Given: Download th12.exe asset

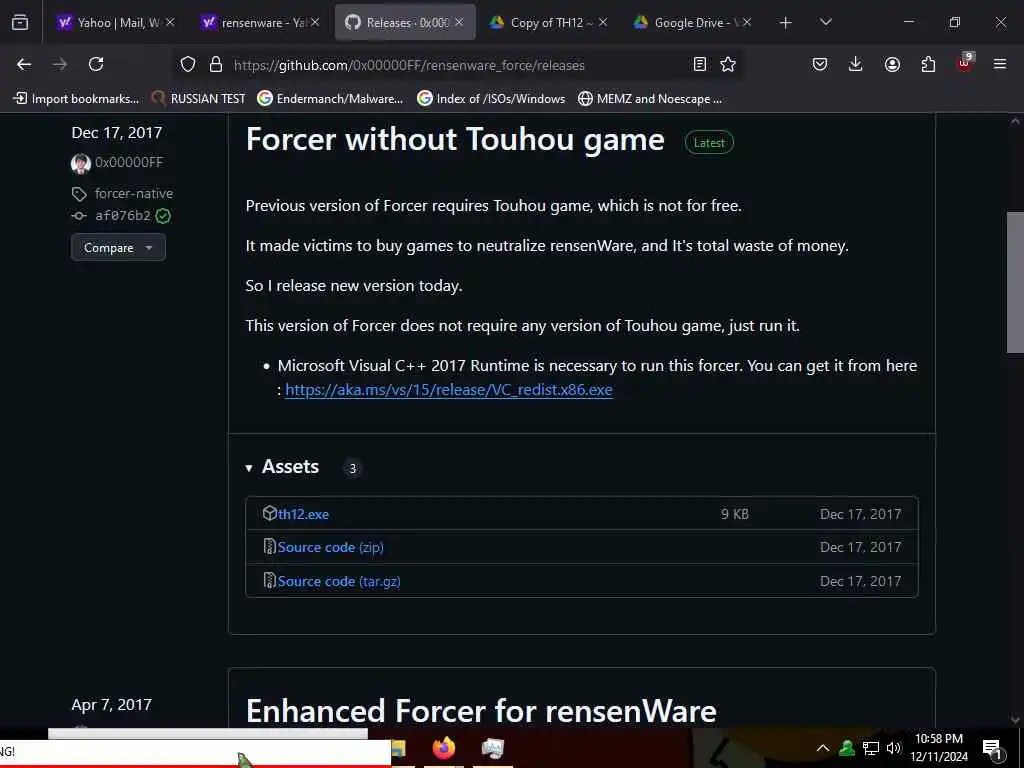Looking at the screenshot, I should [303, 514].
